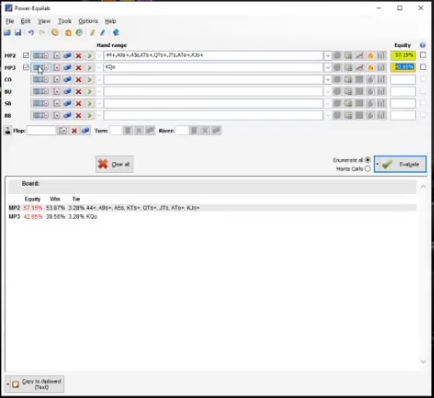Image resolution: width=434 pixels, height=398 pixels.
Task: Click the highlighted MP3 equity value field
Action: pyautogui.click(x=403, y=67)
